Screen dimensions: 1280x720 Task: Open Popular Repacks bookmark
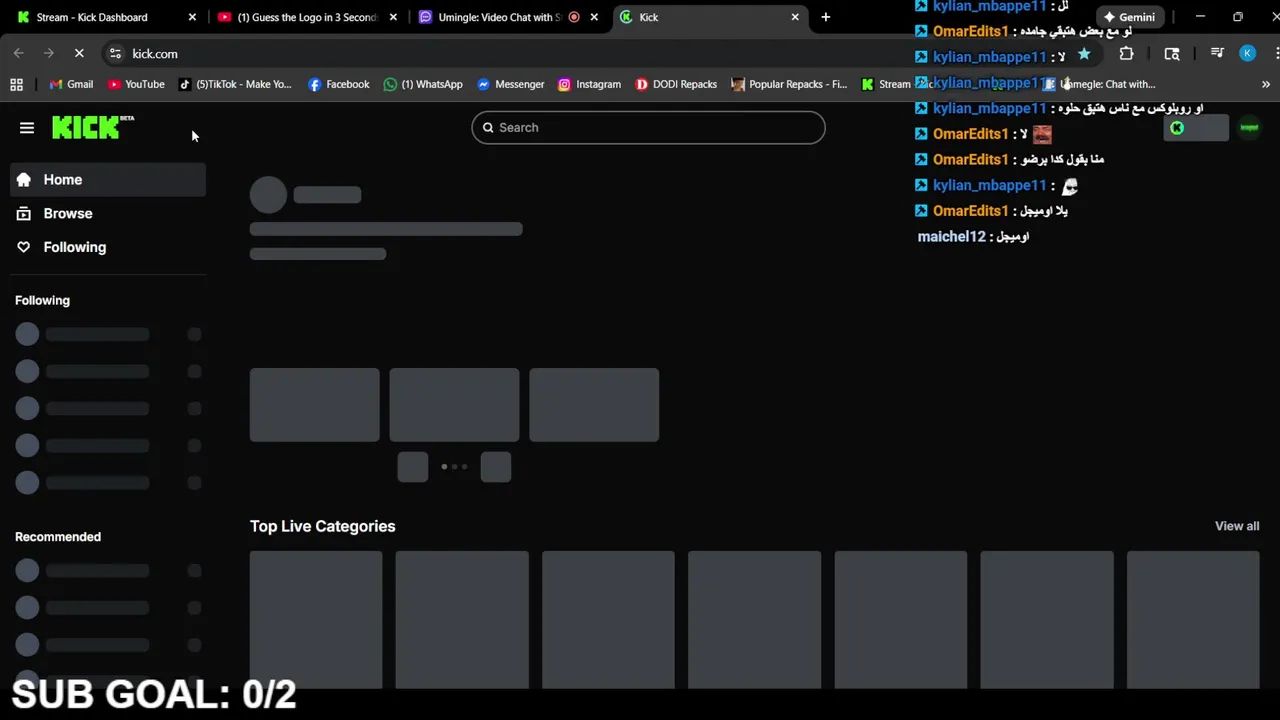789,84
